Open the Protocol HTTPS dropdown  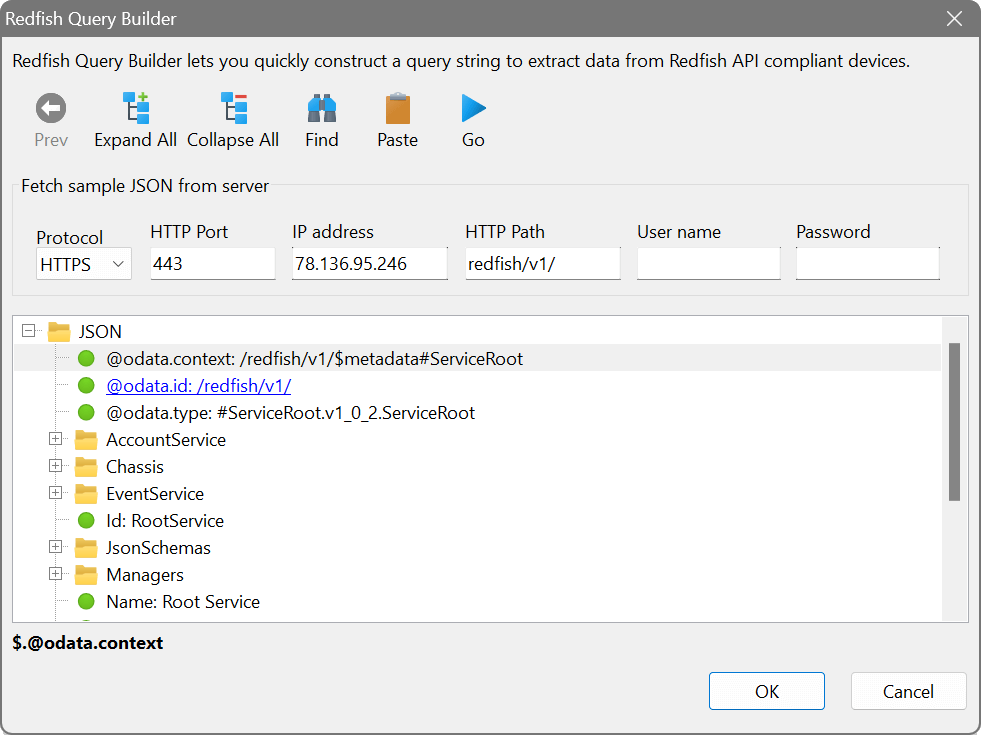point(84,264)
